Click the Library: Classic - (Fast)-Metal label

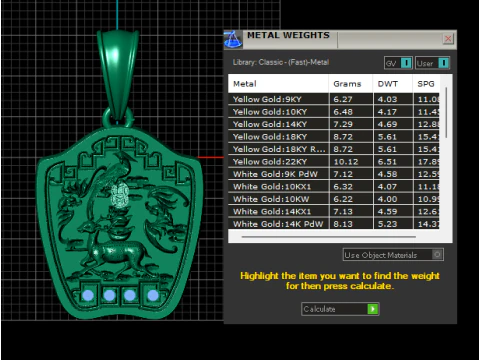(x=281, y=62)
